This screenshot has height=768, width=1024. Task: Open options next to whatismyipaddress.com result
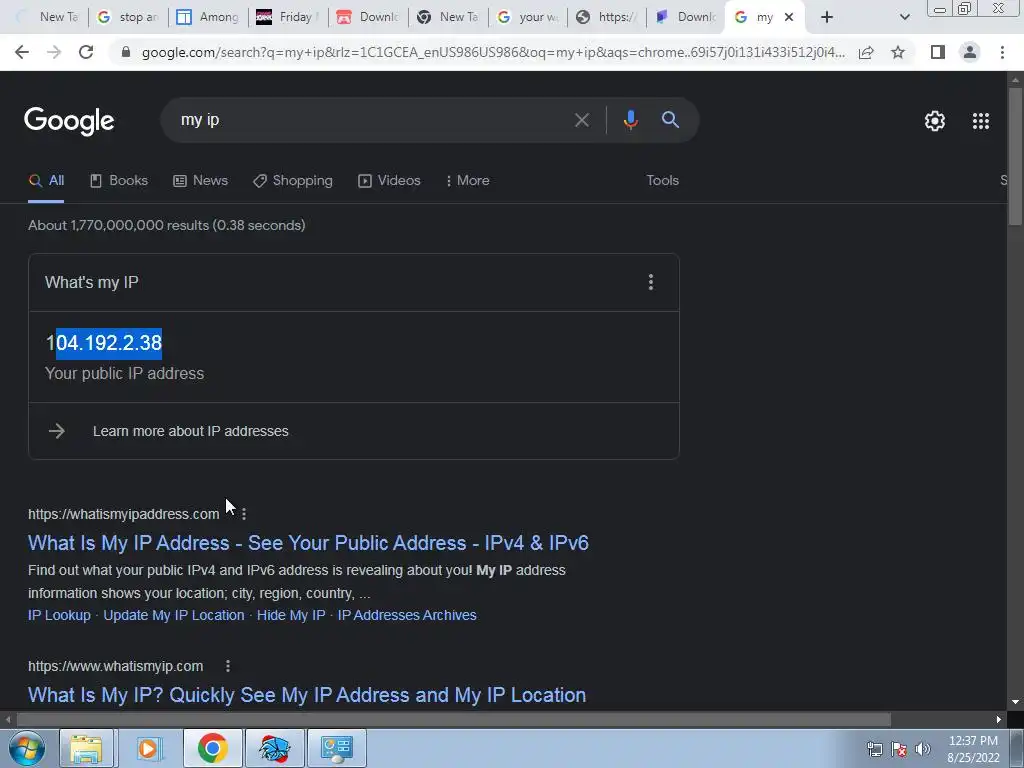tap(244, 514)
